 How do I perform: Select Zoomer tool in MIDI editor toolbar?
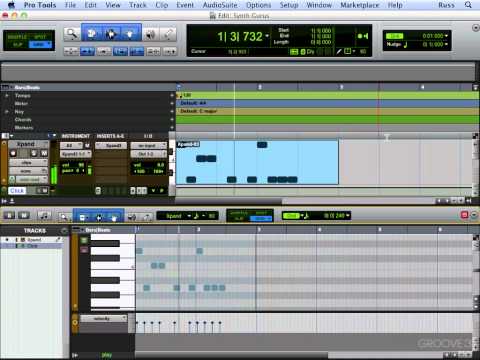pyautogui.click(x=63, y=217)
